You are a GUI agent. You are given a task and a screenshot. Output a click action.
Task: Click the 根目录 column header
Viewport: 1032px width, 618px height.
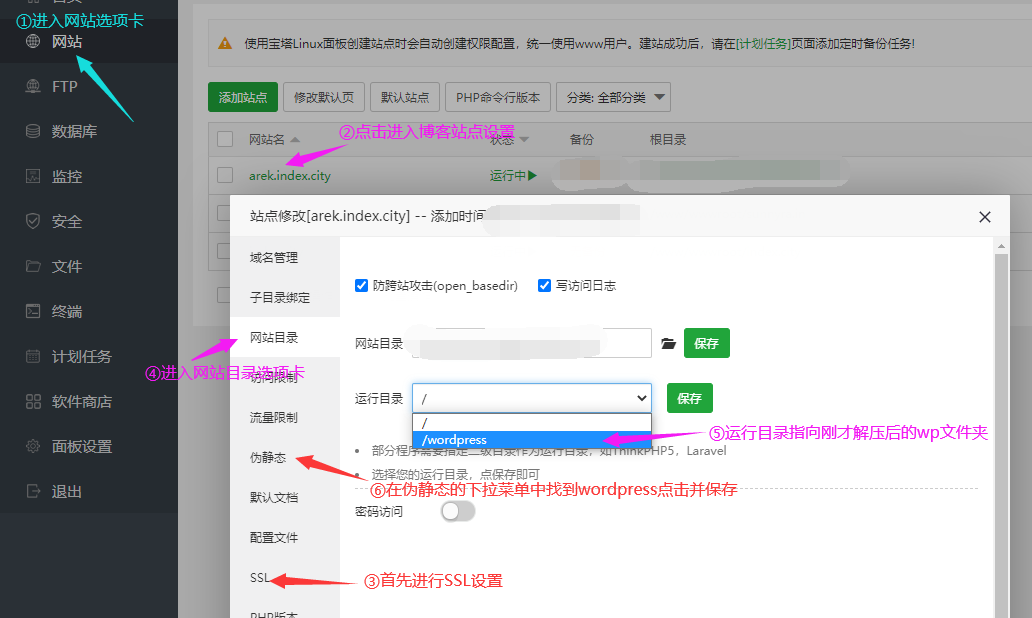coord(668,140)
